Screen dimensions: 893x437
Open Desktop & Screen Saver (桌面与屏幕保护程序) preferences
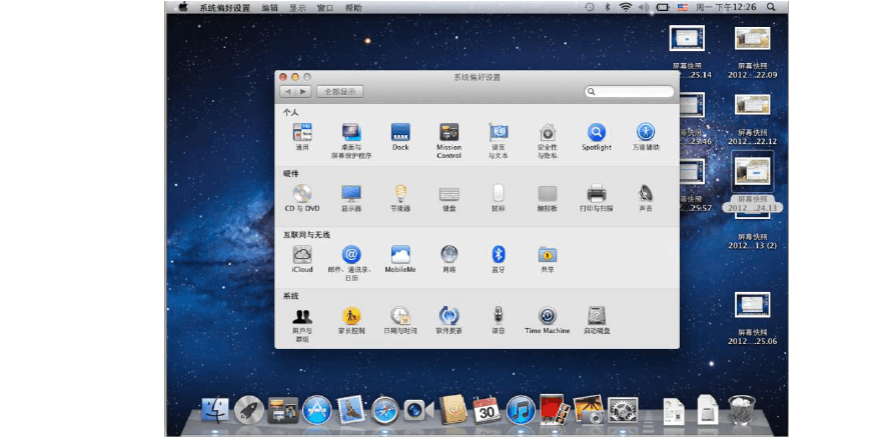point(351,132)
